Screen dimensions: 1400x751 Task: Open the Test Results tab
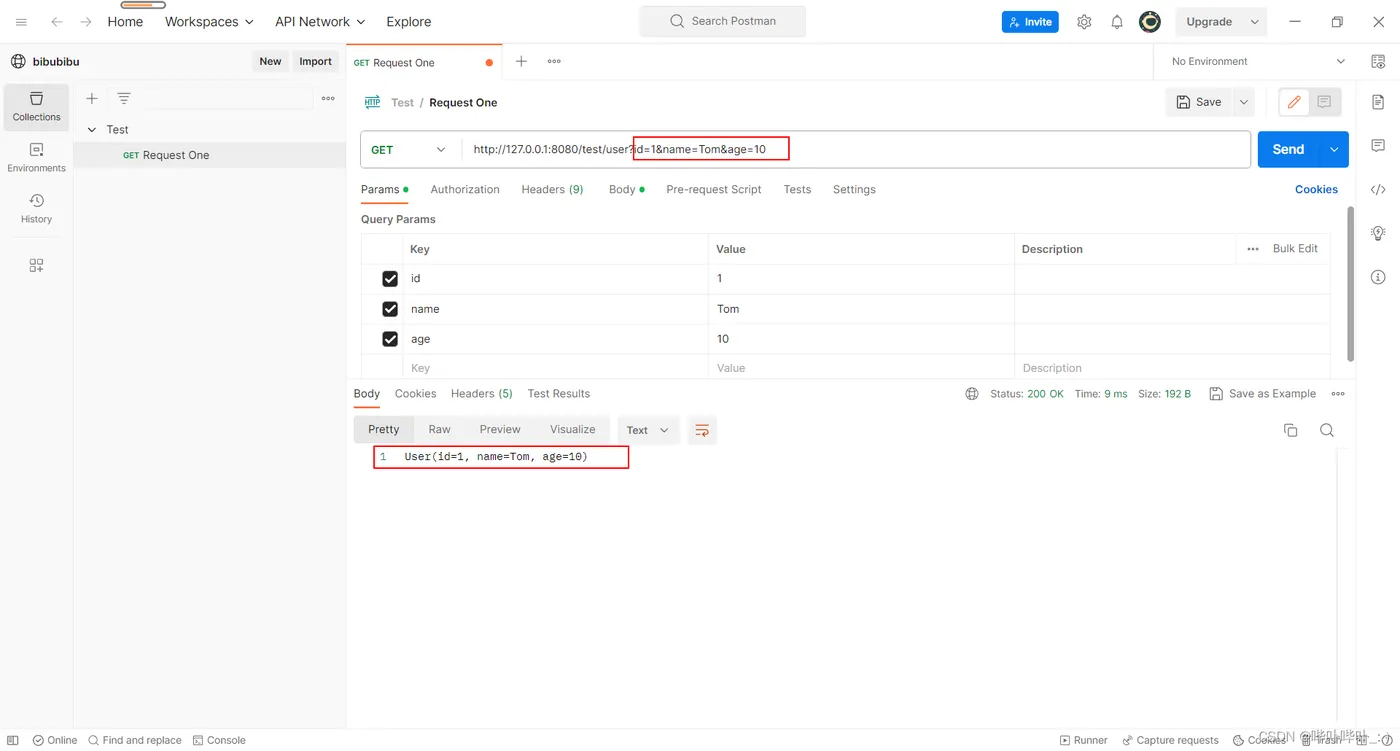pos(559,394)
